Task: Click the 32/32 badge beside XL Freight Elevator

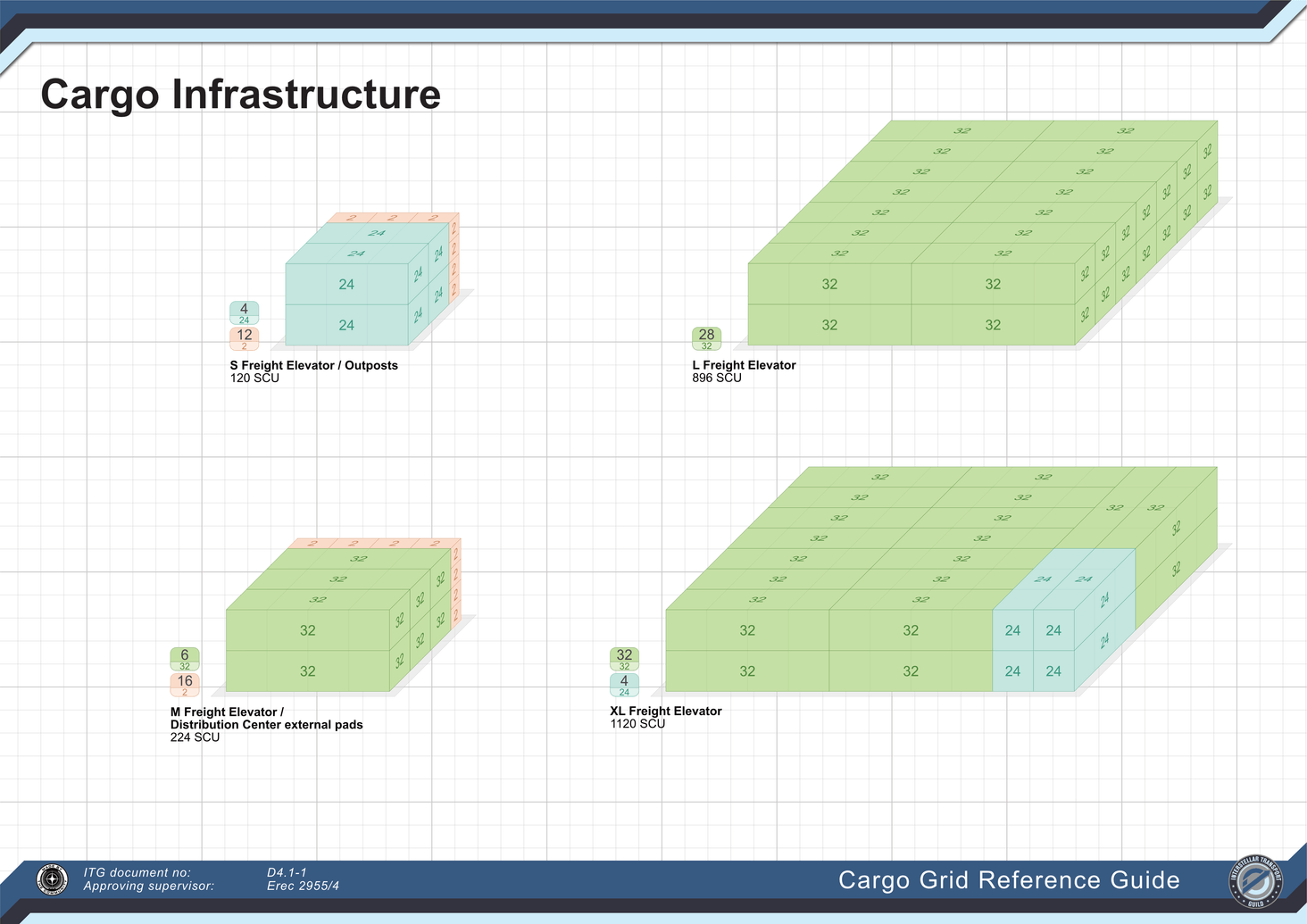Action: pyautogui.click(x=623, y=658)
